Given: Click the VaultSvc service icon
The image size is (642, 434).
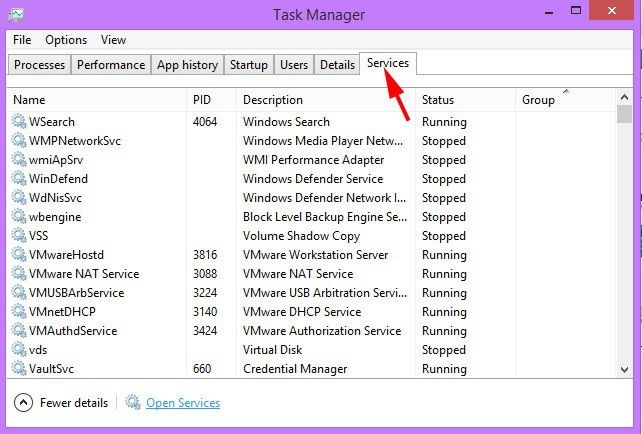Looking at the screenshot, I should click(x=19, y=368).
